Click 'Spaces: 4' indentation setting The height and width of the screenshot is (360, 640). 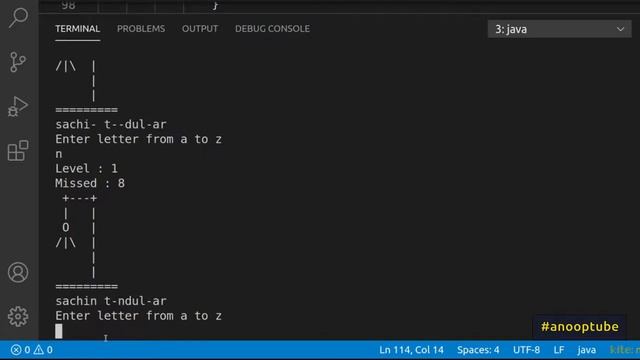(x=478, y=350)
